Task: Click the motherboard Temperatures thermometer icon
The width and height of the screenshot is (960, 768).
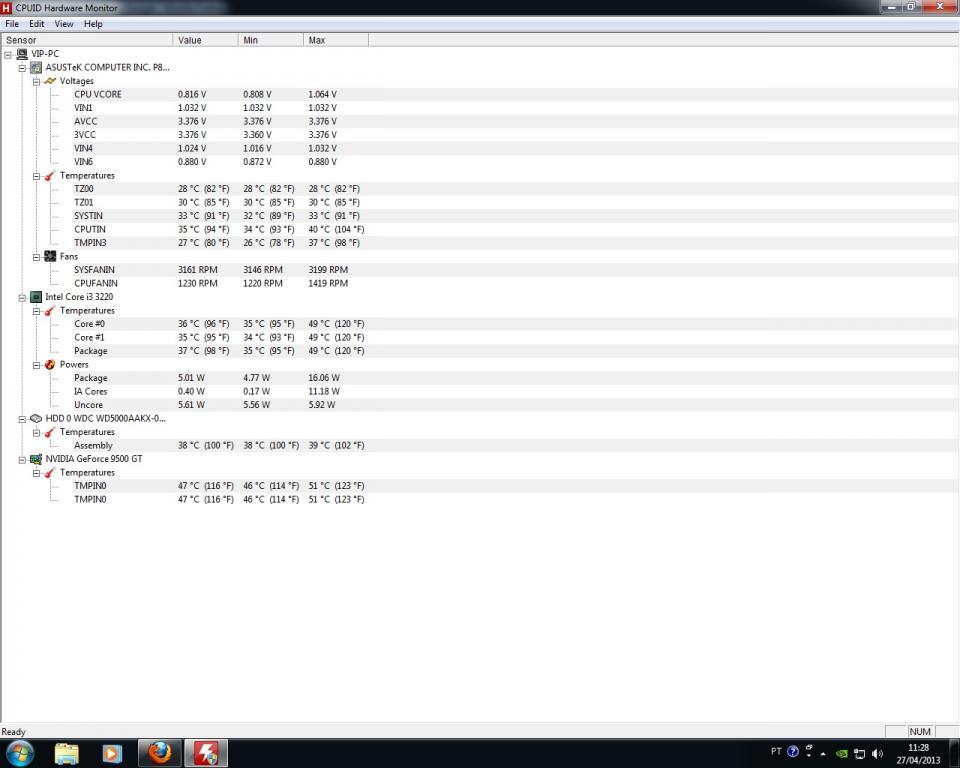Action: 50,176
